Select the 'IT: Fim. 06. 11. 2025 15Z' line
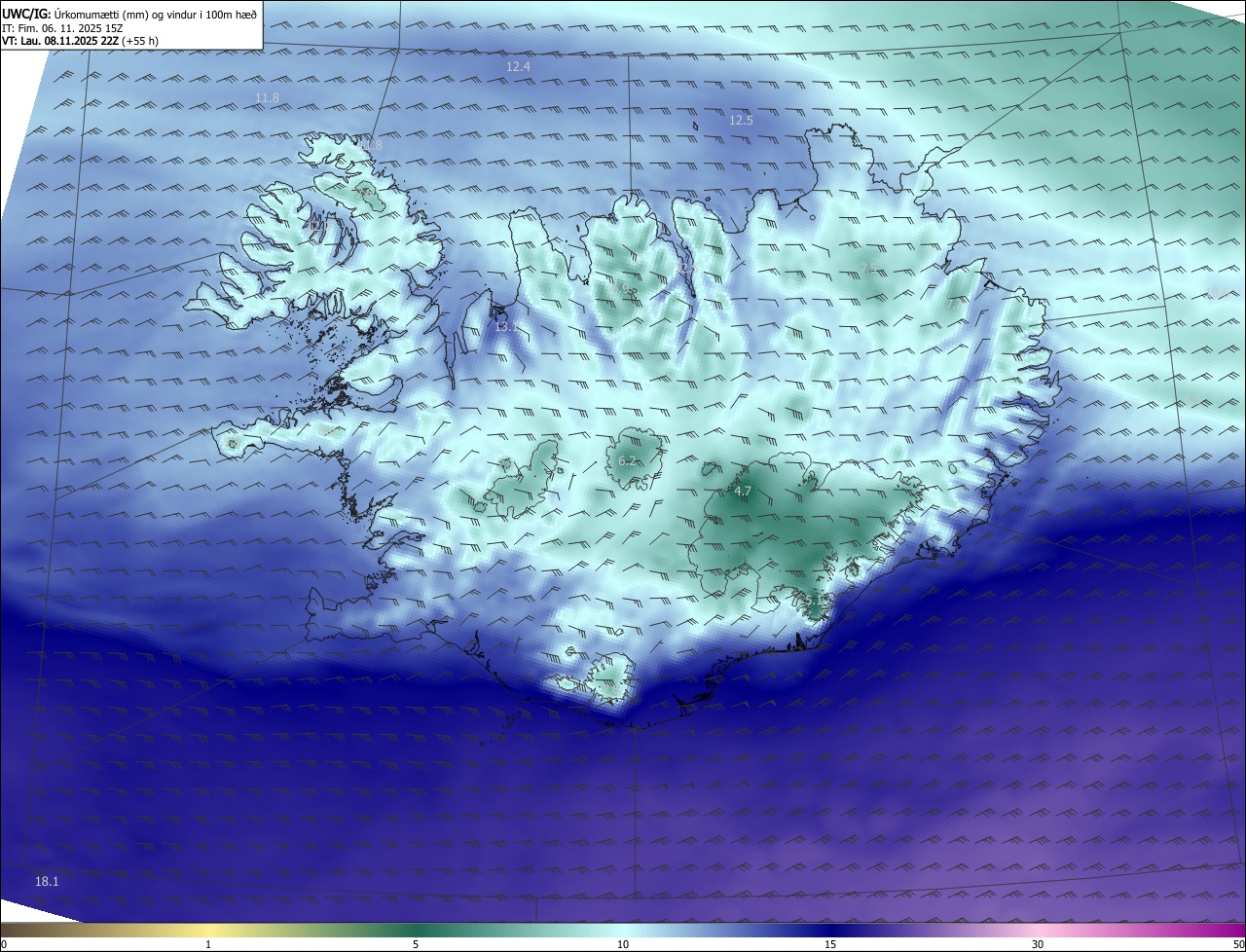 62,28
